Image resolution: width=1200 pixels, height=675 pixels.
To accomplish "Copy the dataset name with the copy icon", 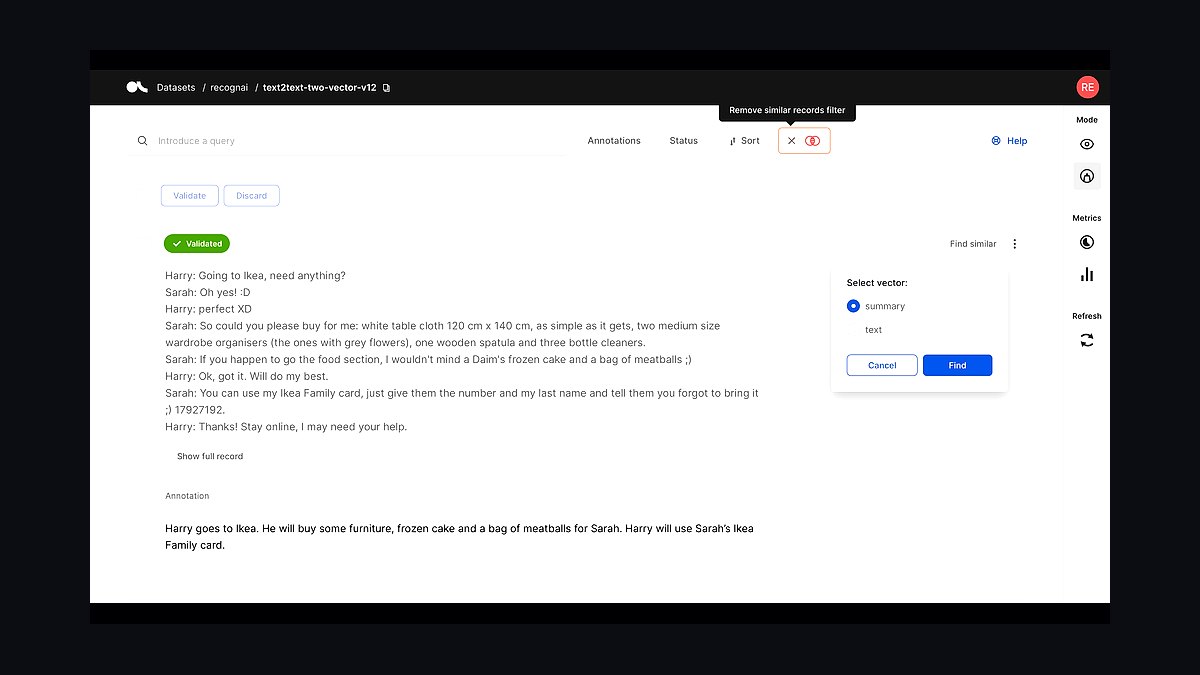I will tap(387, 88).
